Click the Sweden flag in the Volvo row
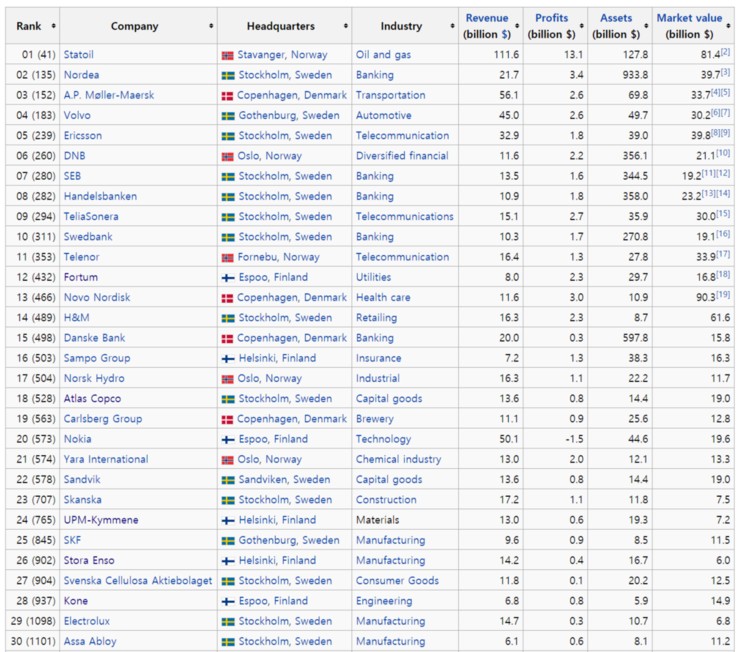This screenshot has height=652, width=740. [227, 116]
